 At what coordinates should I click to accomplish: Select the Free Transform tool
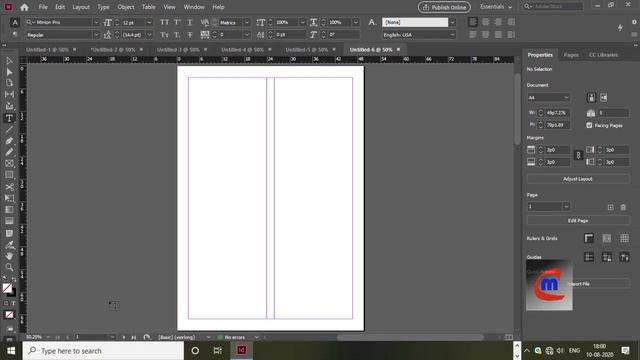tap(9, 198)
